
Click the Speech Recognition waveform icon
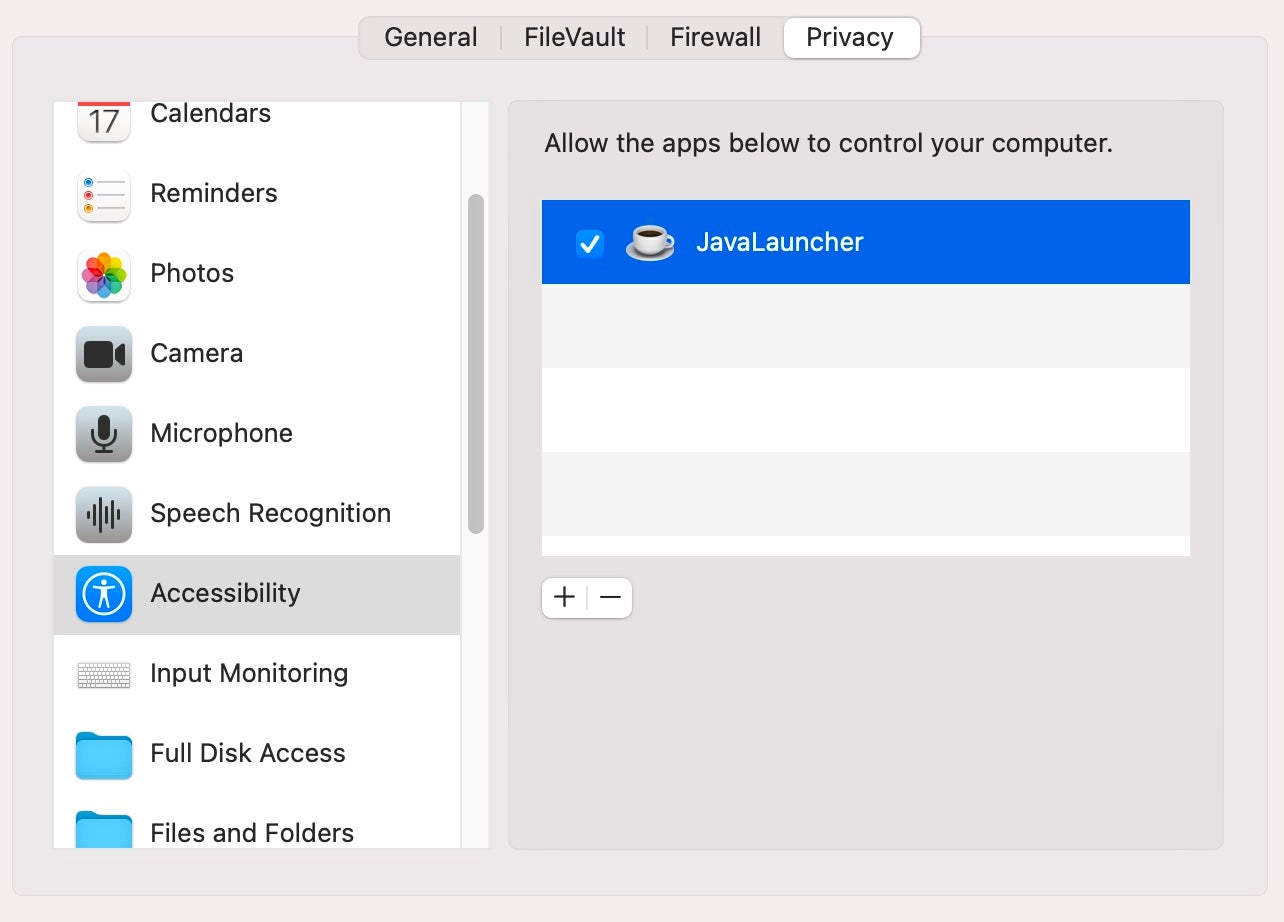coord(104,514)
